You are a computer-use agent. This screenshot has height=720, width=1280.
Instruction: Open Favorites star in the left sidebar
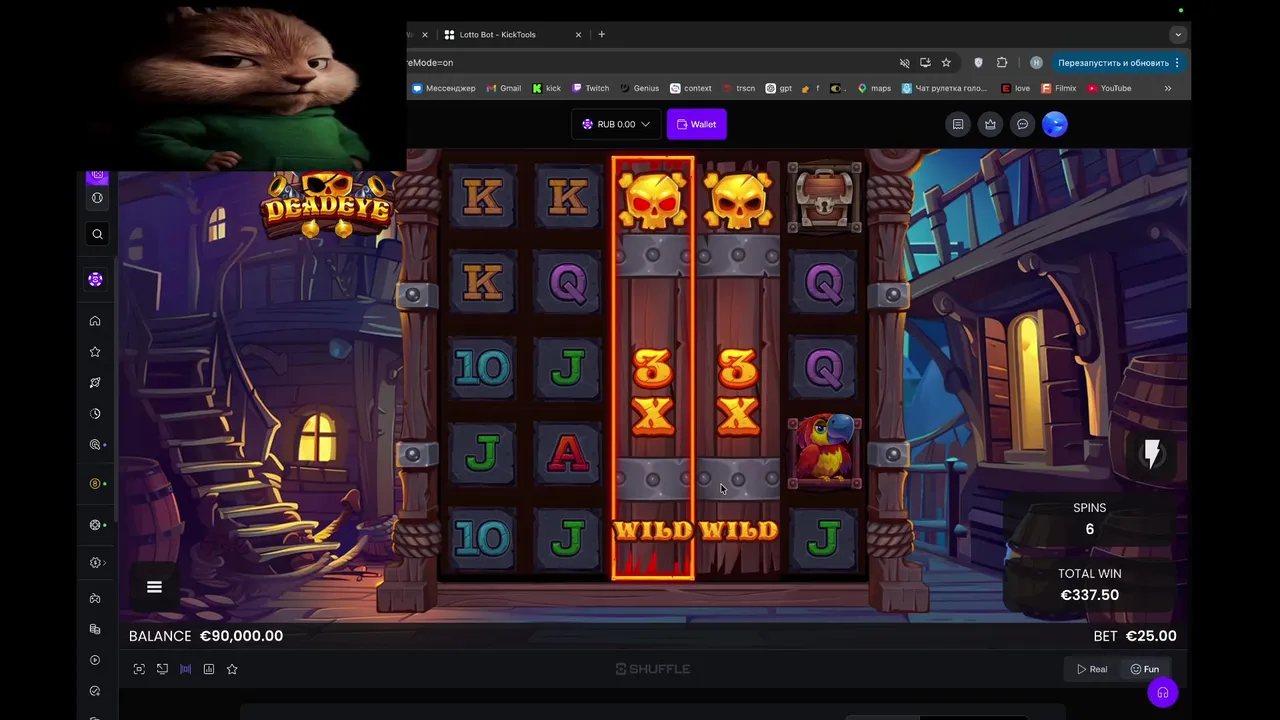[95, 352]
